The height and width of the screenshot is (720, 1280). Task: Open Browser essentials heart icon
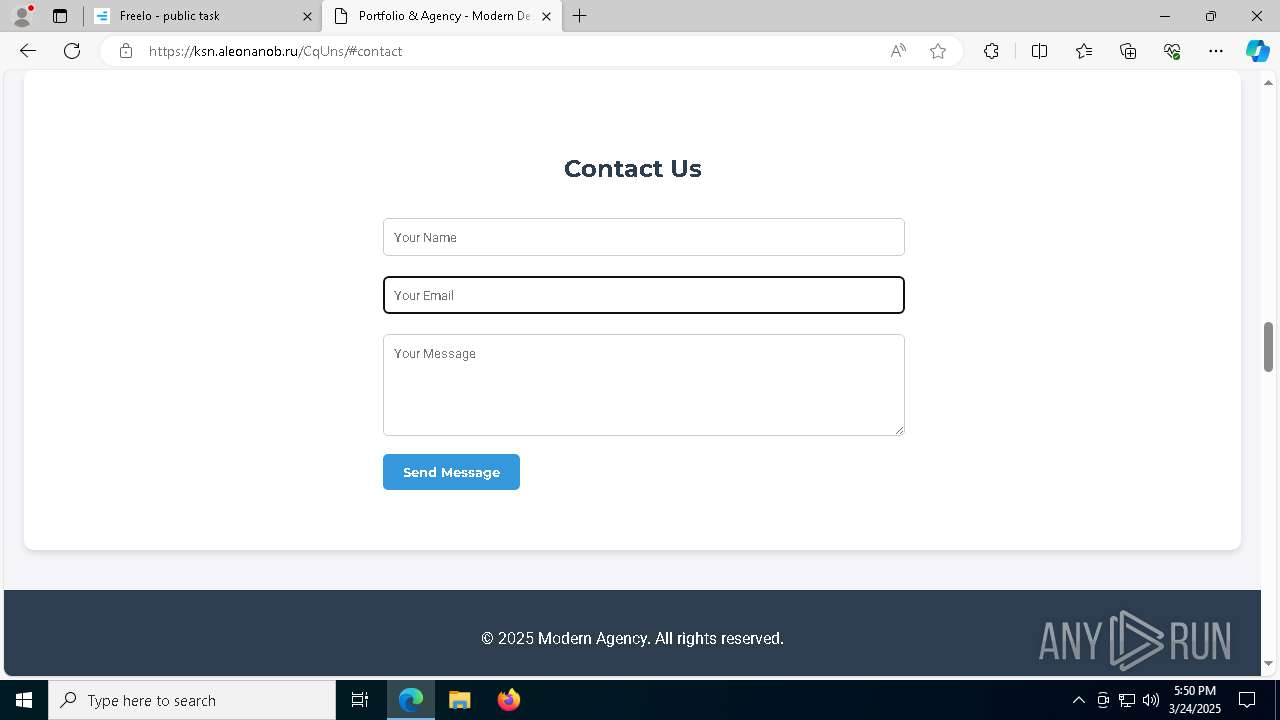click(1172, 51)
